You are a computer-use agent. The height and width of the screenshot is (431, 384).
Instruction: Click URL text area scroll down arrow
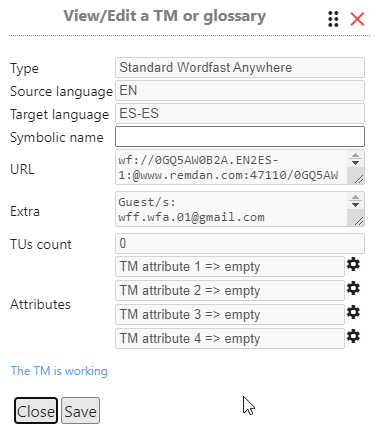click(x=355, y=162)
